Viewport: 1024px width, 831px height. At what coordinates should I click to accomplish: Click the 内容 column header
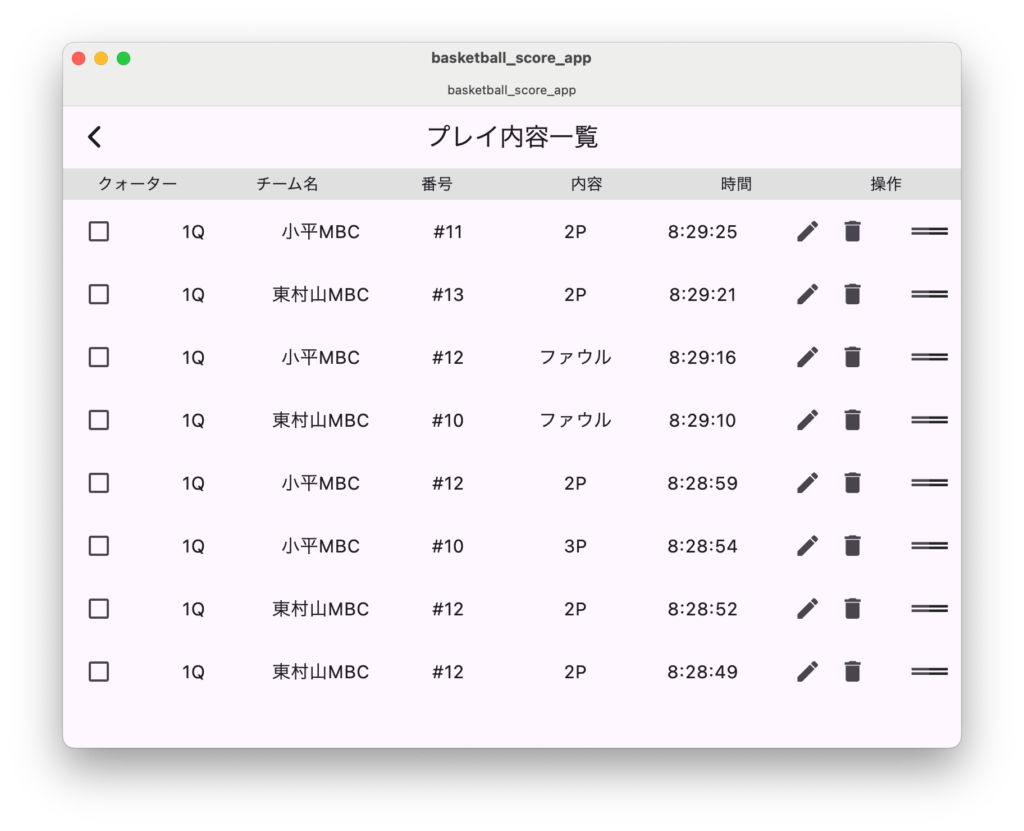point(586,184)
